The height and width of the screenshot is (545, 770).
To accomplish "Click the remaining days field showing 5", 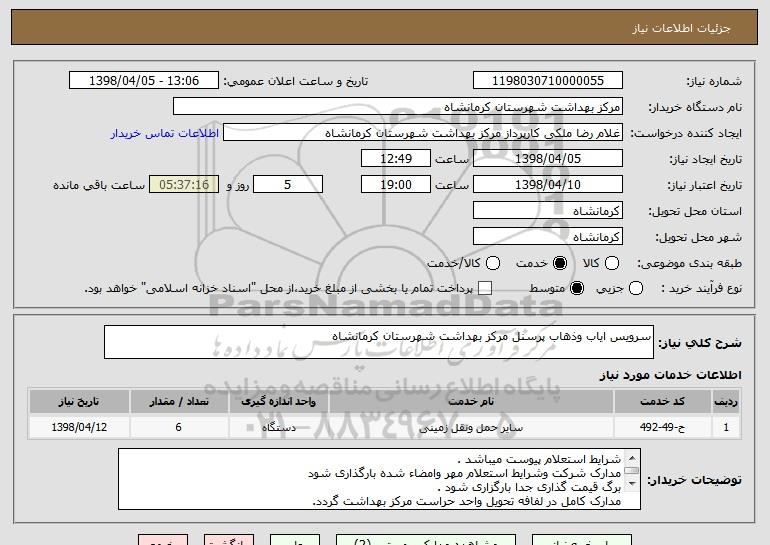I will click(288, 185).
